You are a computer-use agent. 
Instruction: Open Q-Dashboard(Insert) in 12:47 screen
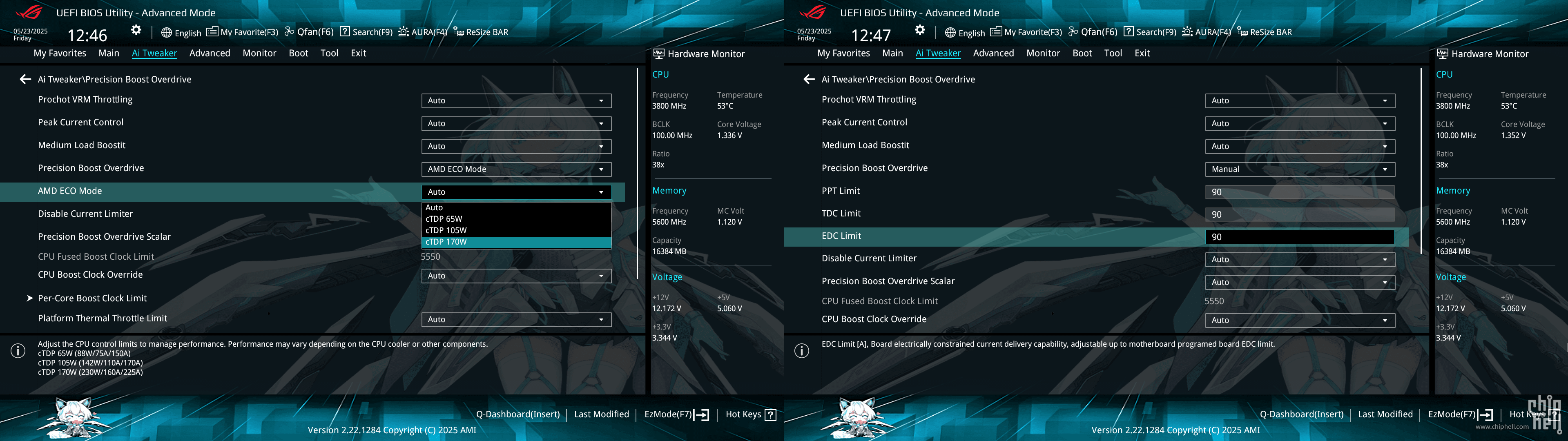point(1302,414)
